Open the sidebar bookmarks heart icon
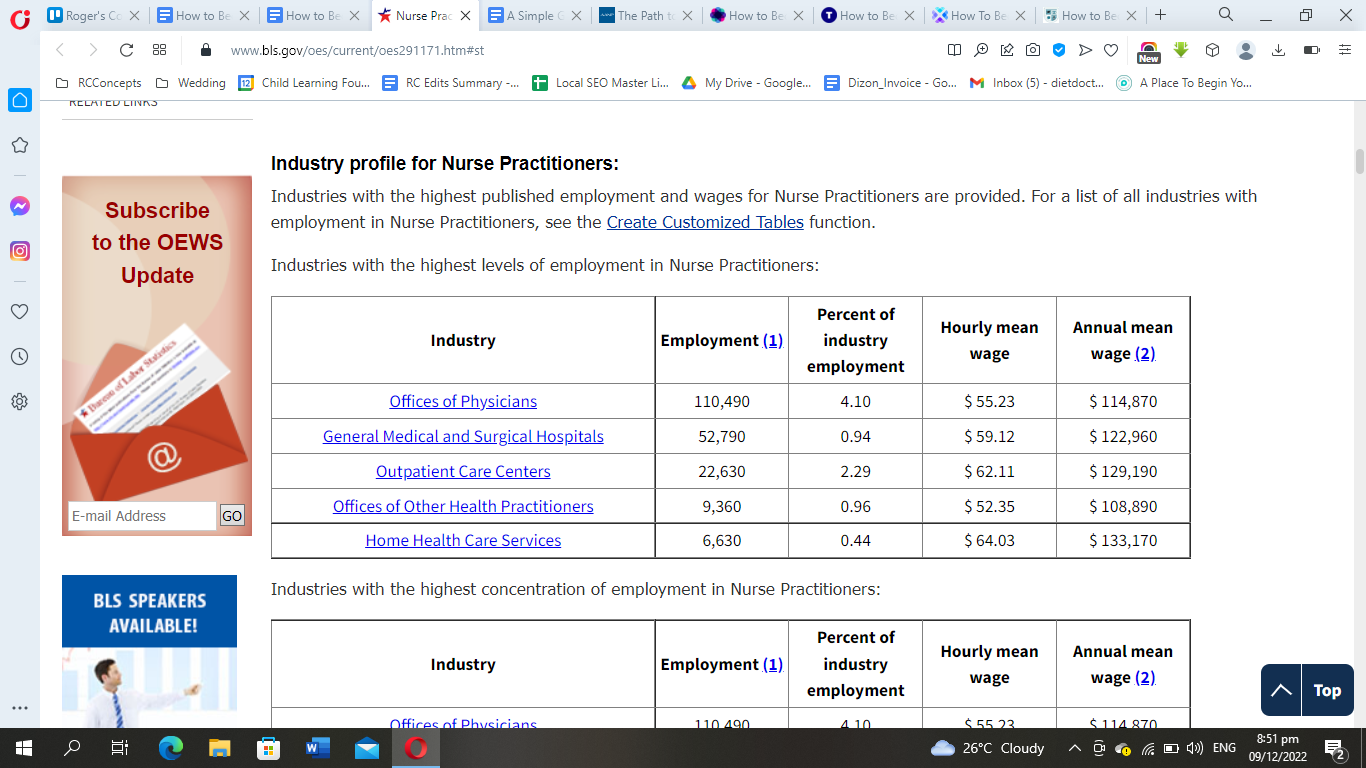The image size is (1366, 768). click(x=19, y=311)
